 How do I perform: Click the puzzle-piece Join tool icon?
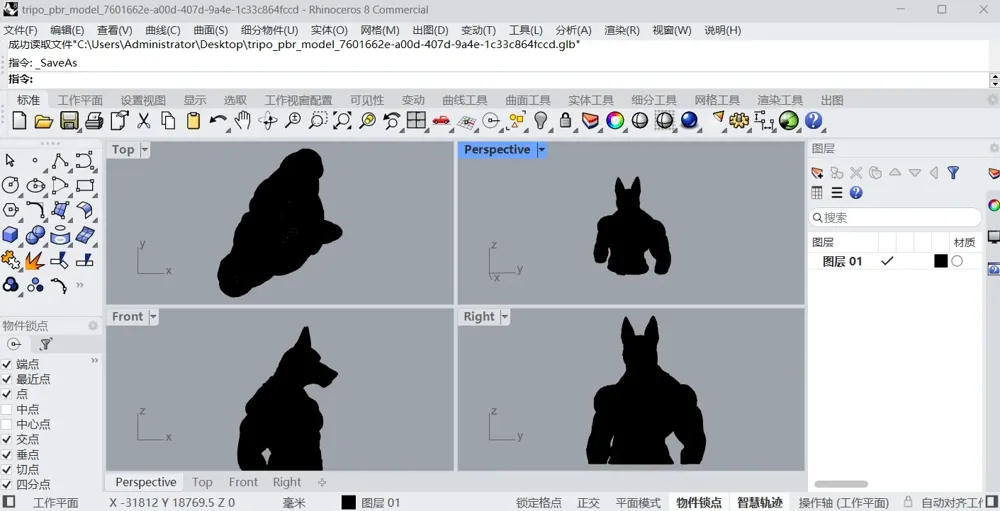(10, 260)
